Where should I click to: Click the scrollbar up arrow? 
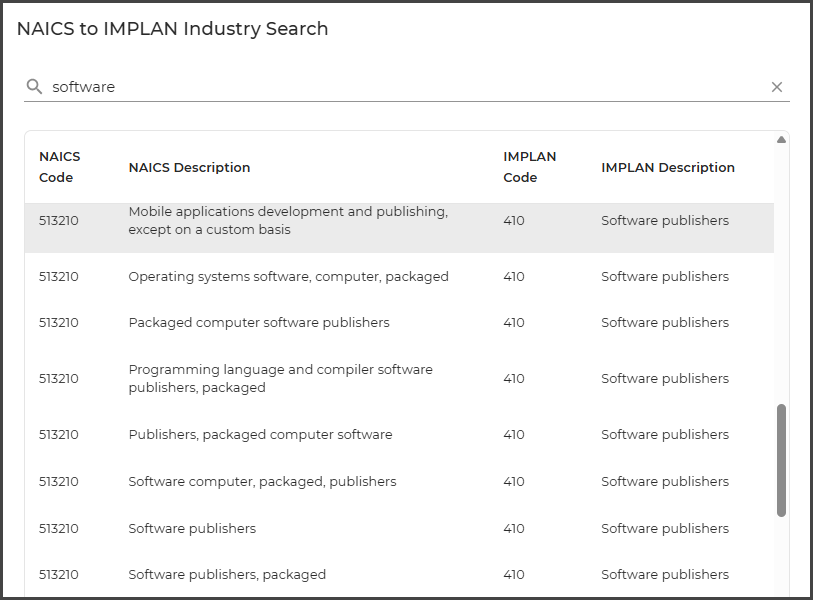tap(781, 139)
